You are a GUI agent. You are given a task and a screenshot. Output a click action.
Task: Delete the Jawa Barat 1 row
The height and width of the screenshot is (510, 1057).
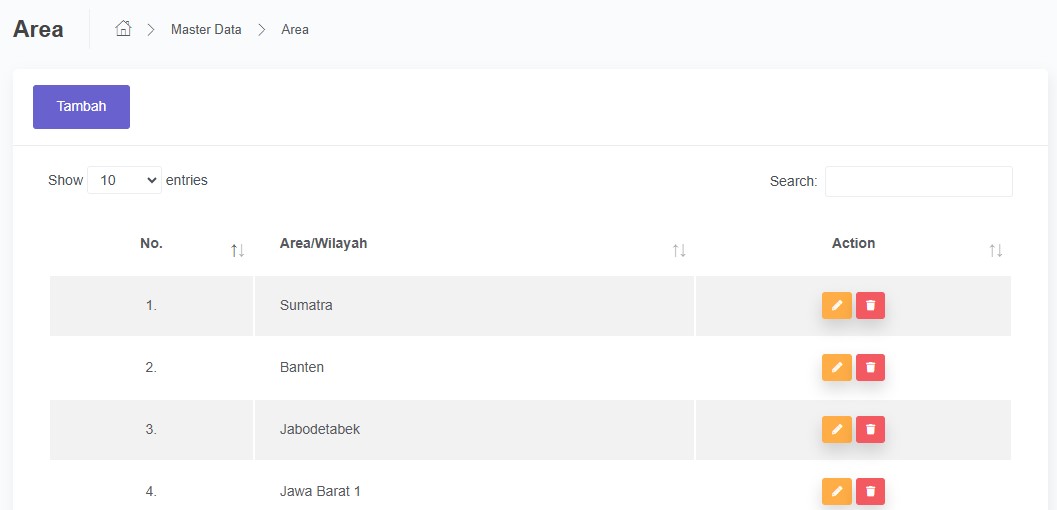point(870,491)
